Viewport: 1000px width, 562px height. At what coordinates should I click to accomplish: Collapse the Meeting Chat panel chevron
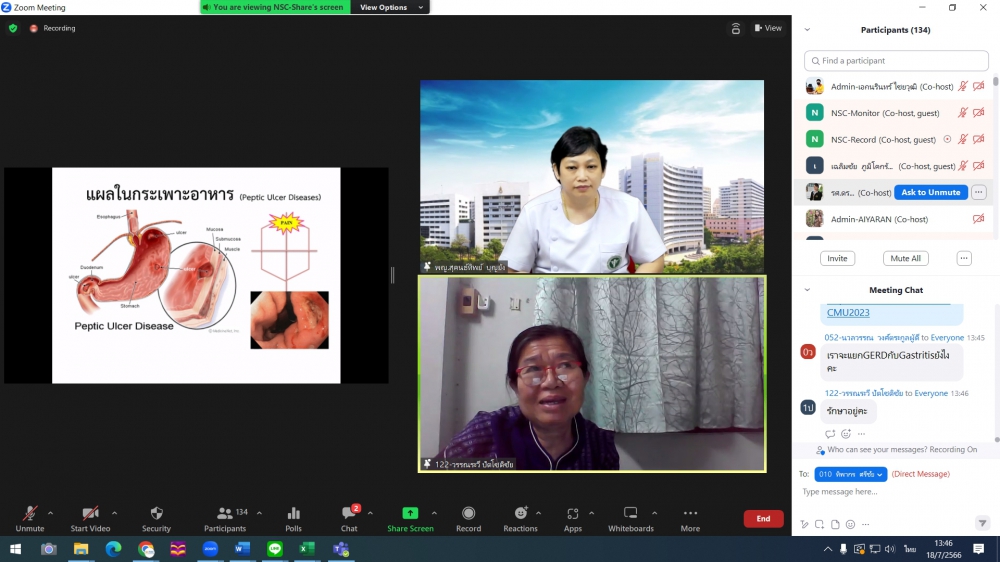click(808, 290)
